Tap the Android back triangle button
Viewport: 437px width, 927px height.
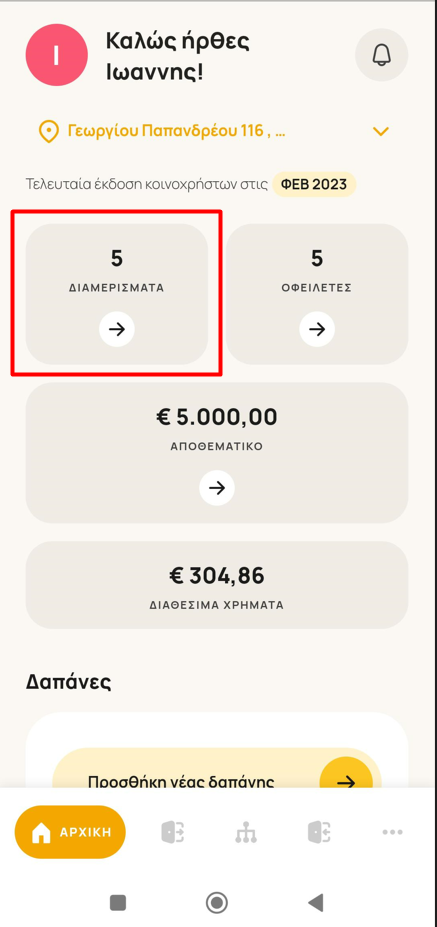click(x=316, y=902)
